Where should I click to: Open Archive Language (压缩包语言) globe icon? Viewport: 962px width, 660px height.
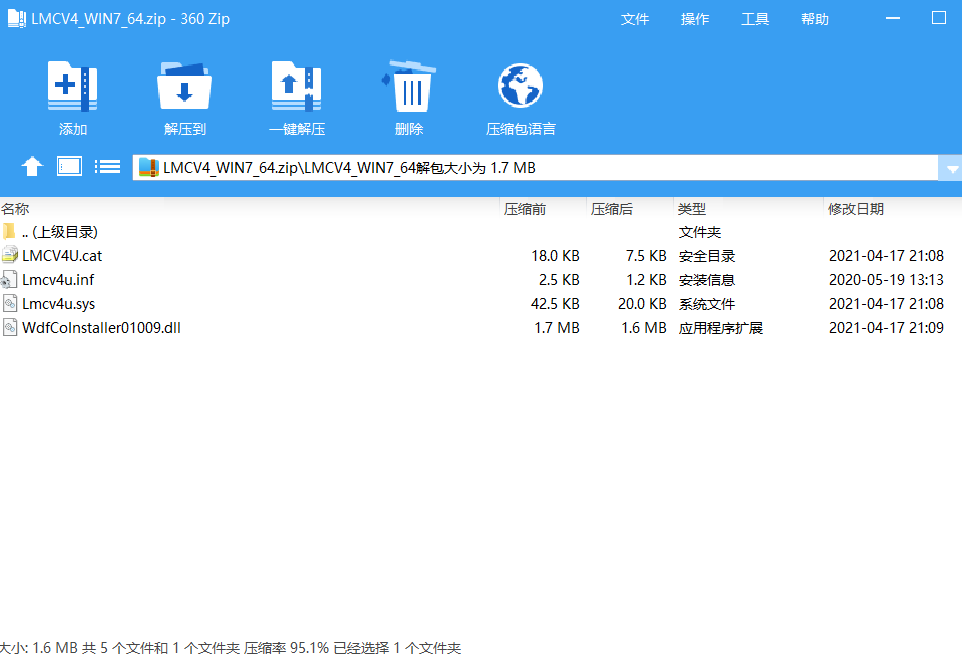tap(520, 86)
